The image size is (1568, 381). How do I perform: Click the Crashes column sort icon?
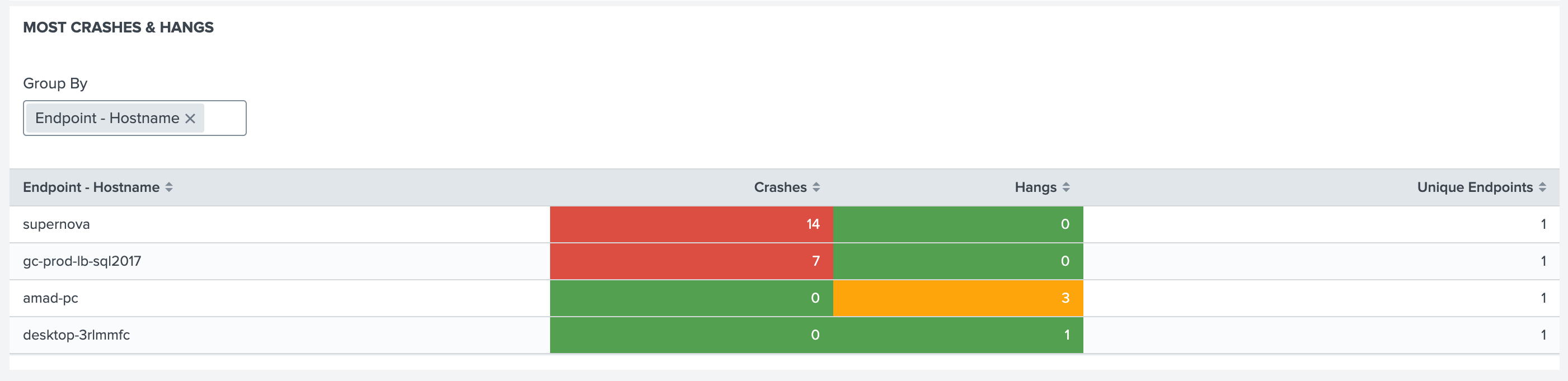click(816, 187)
